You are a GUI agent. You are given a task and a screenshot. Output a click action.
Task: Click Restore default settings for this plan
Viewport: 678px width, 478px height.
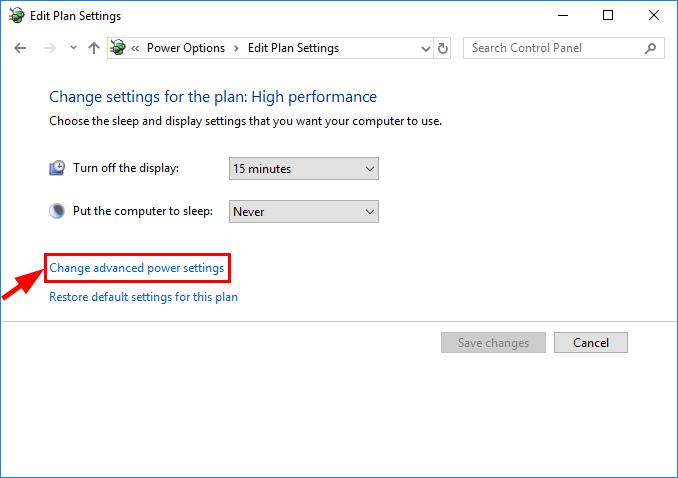coord(144,297)
